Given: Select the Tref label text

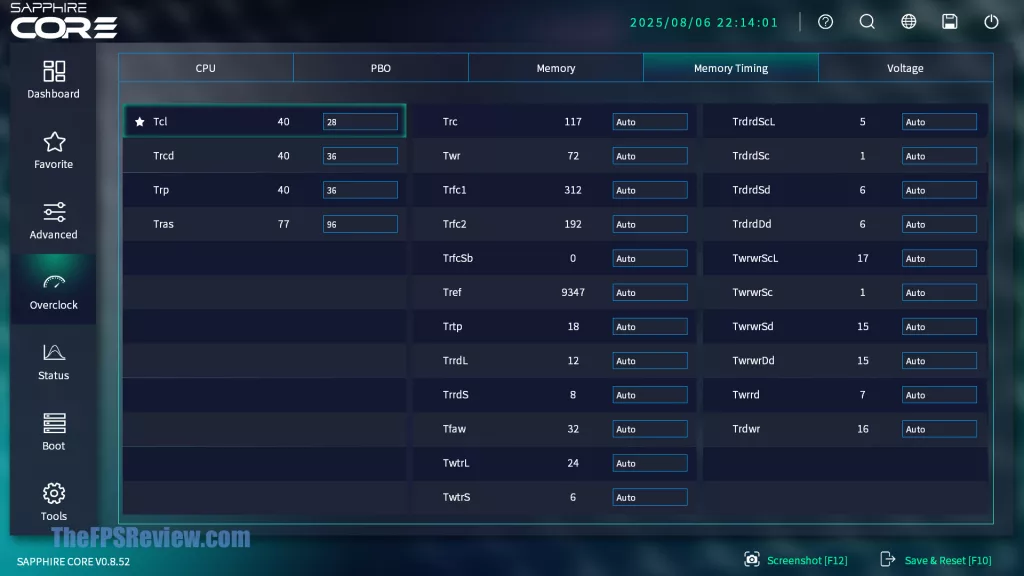Looking at the screenshot, I should 452,292.
